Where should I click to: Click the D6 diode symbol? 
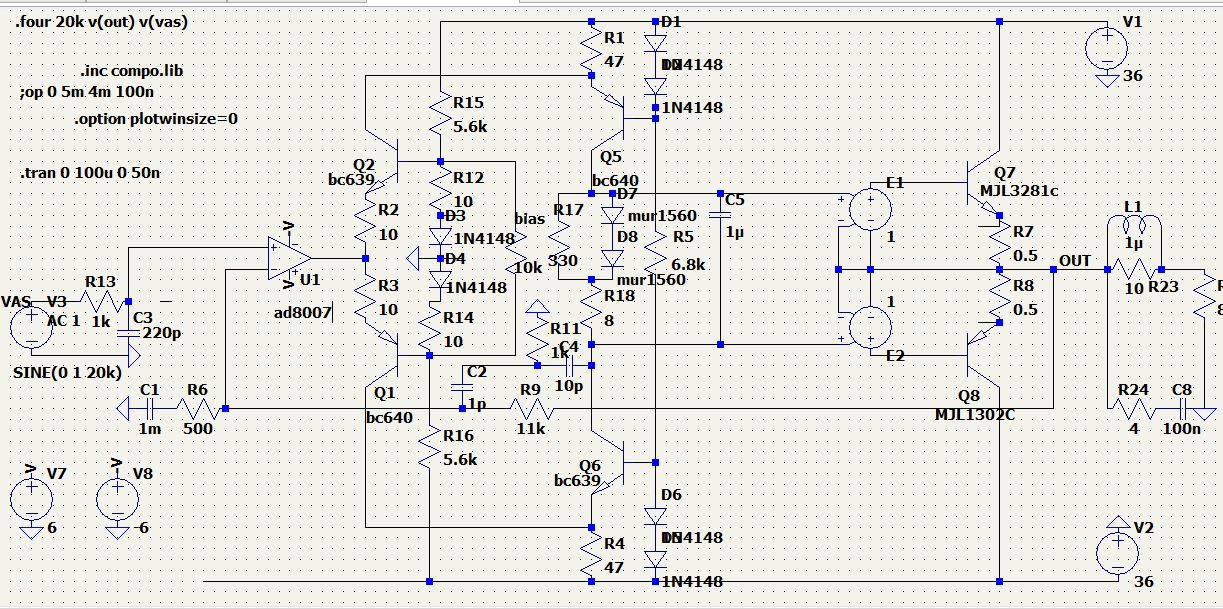pyautogui.click(x=655, y=517)
